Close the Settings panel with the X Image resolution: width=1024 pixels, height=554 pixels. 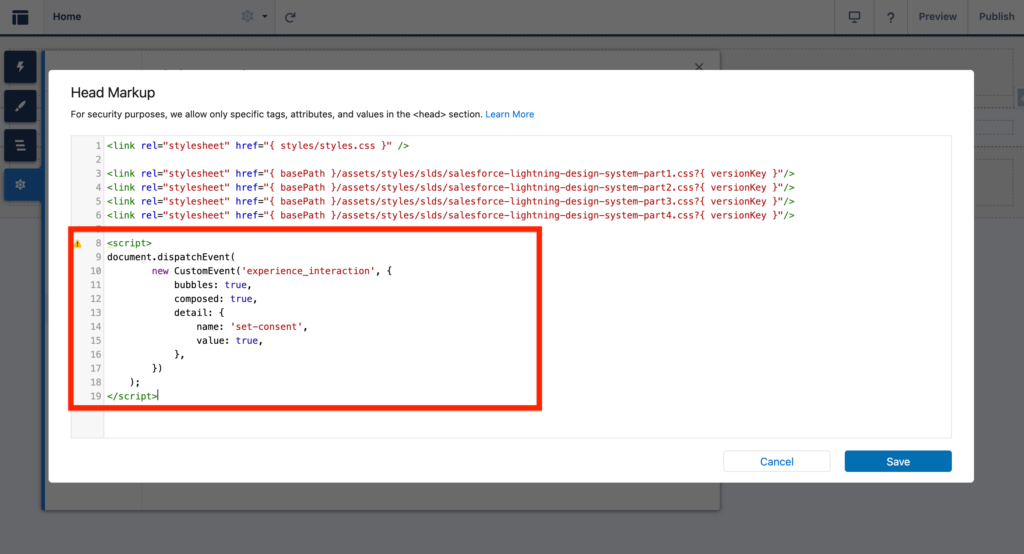point(699,66)
